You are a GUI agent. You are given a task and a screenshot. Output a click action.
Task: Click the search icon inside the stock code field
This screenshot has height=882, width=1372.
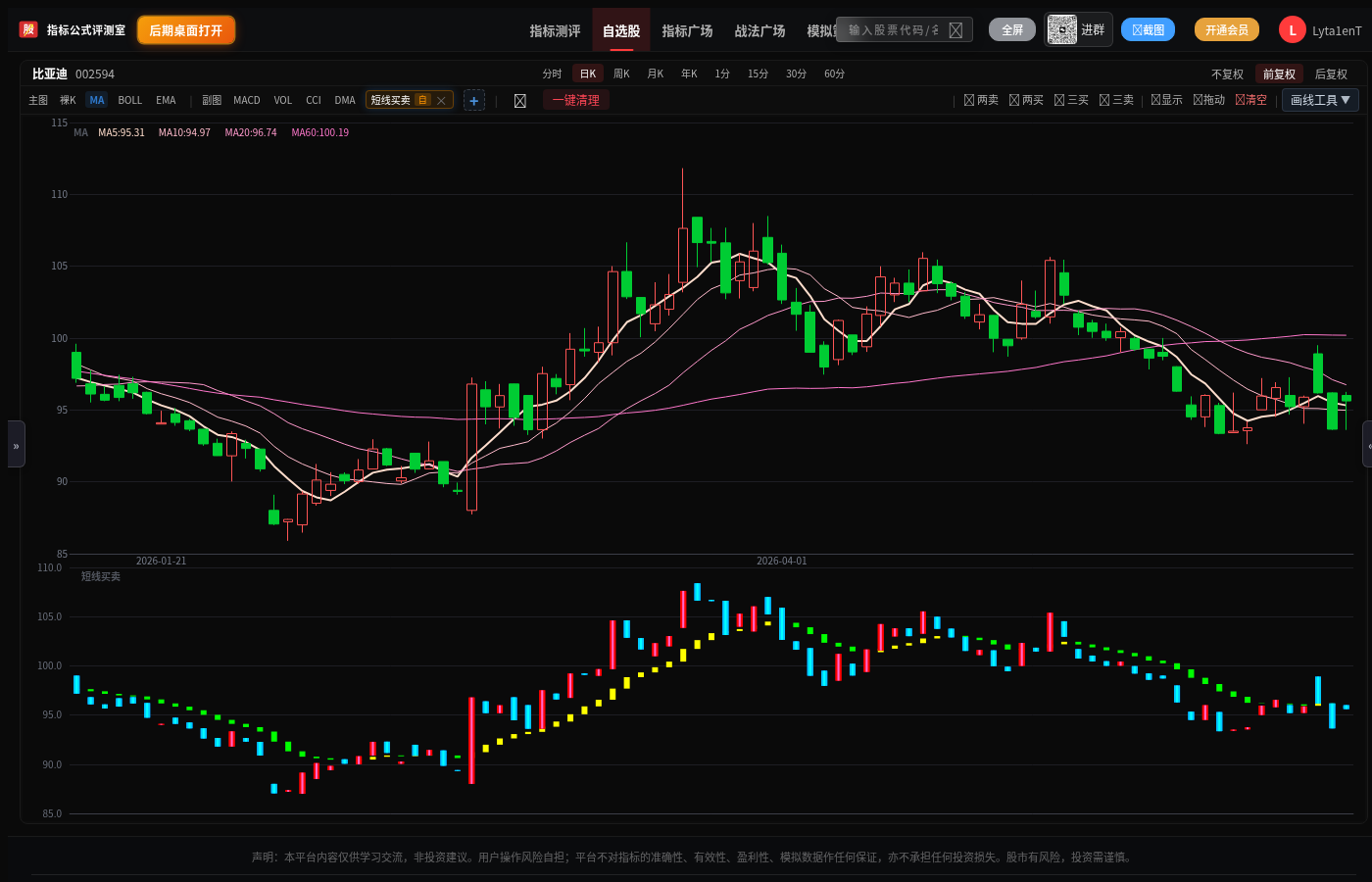click(955, 30)
